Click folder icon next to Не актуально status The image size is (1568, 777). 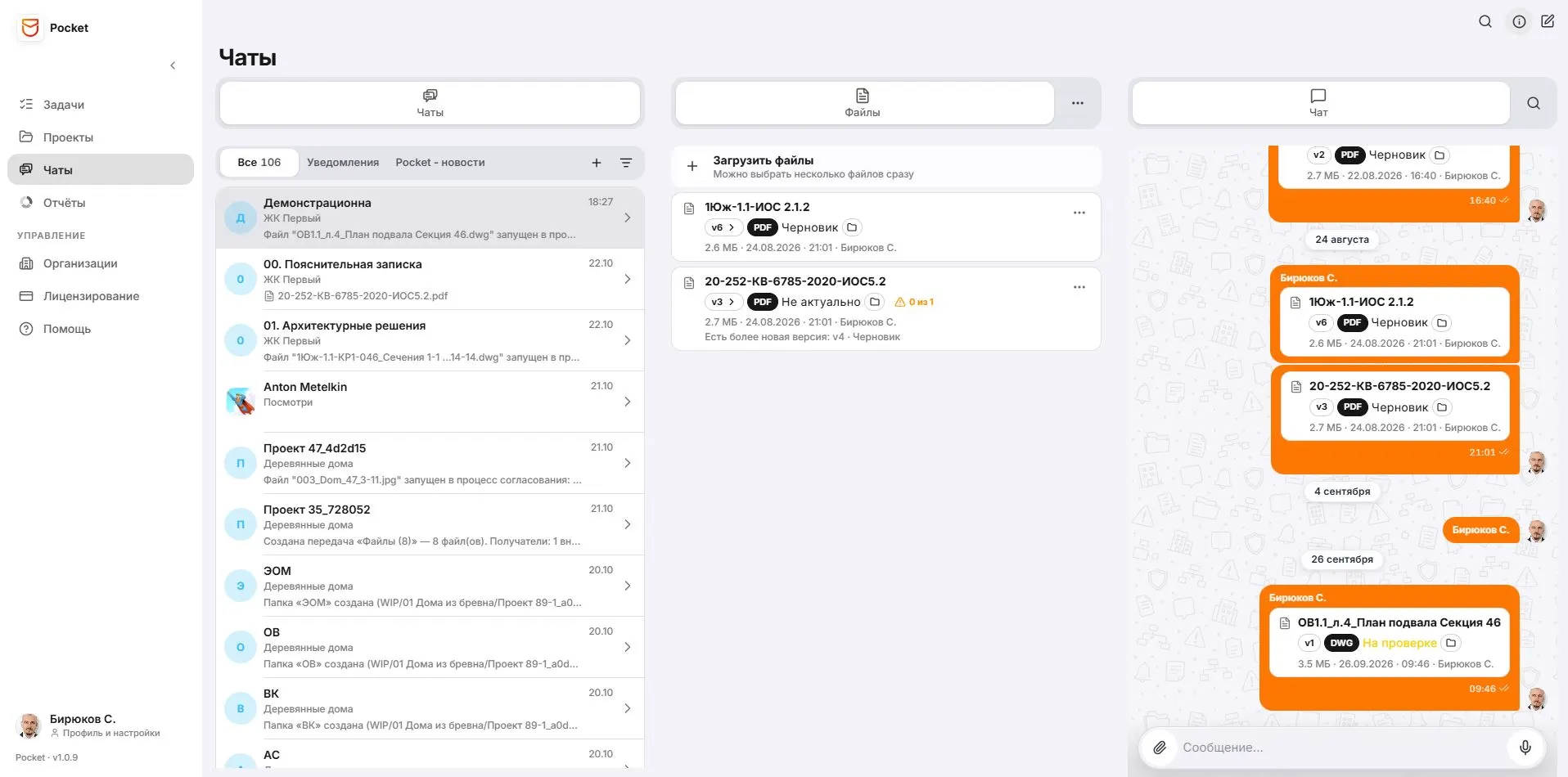tap(875, 302)
